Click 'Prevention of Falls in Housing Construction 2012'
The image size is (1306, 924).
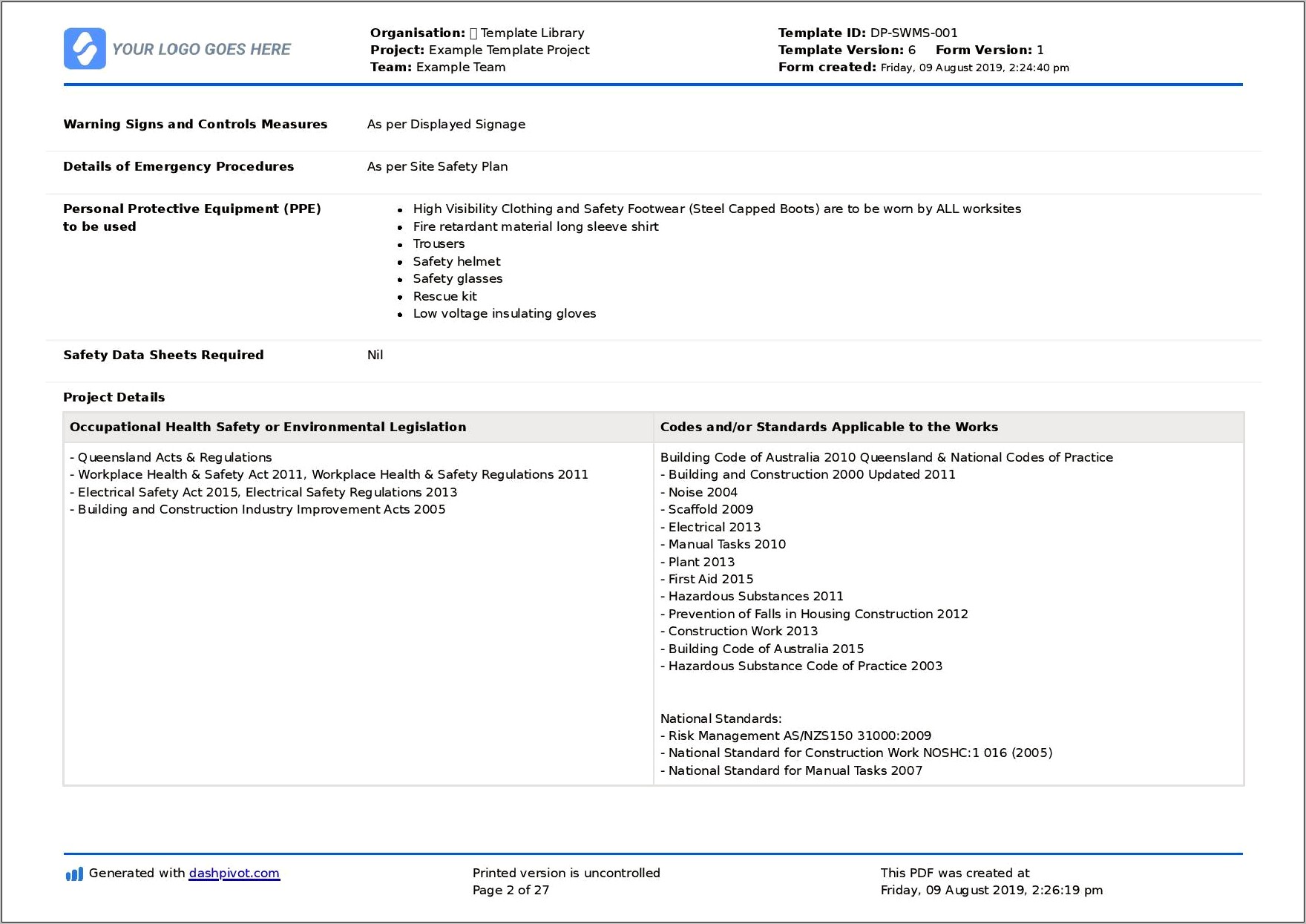814,614
